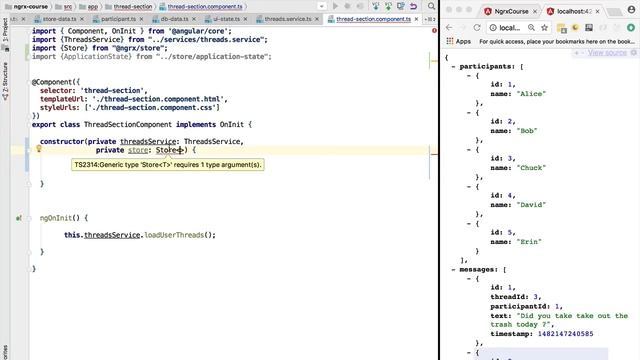The height and width of the screenshot is (360, 640).
Task: Collapse the Bob participant object
Action: (469, 112)
